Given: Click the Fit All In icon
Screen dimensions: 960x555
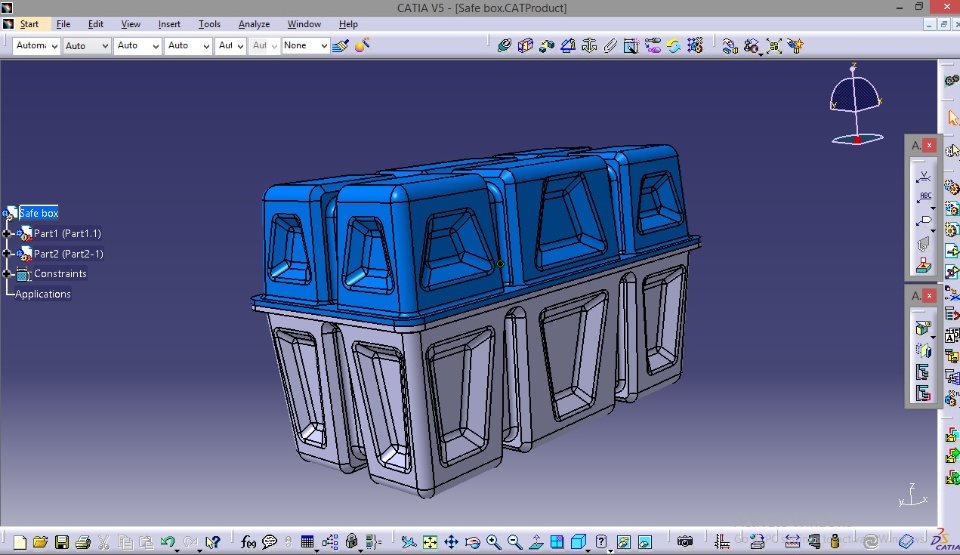Looking at the screenshot, I should click(x=430, y=542).
